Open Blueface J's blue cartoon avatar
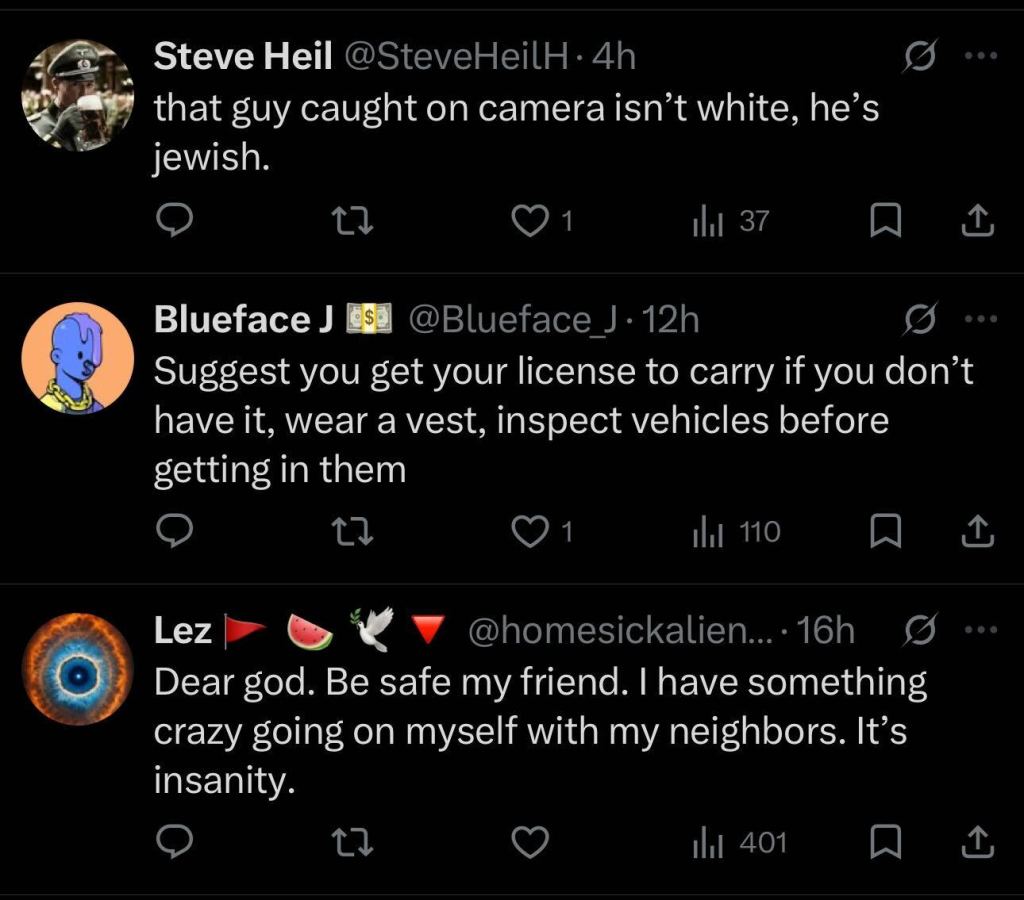The width and height of the screenshot is (1024, 900). click(78, 358)
